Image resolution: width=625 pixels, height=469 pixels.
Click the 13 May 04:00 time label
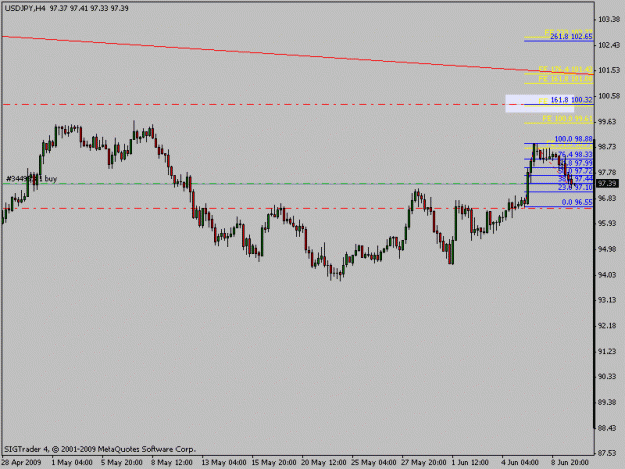224,463
